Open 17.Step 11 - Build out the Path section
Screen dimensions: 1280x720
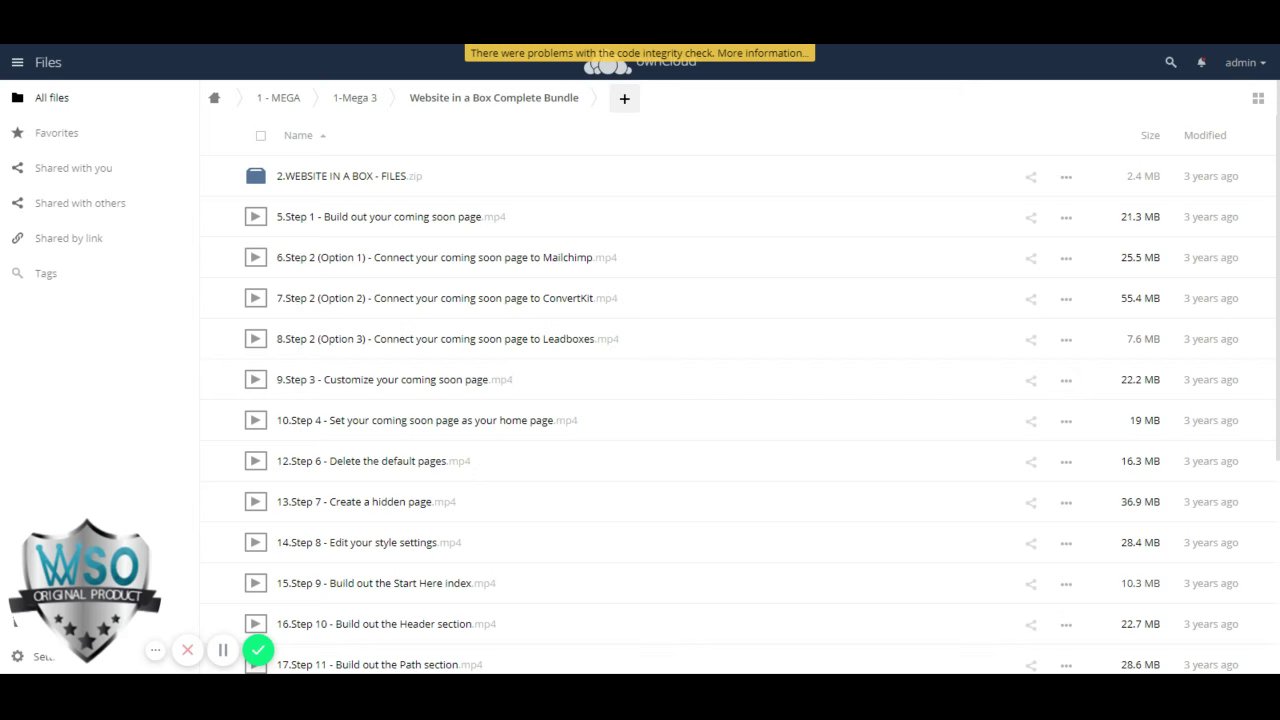(379, 665)
